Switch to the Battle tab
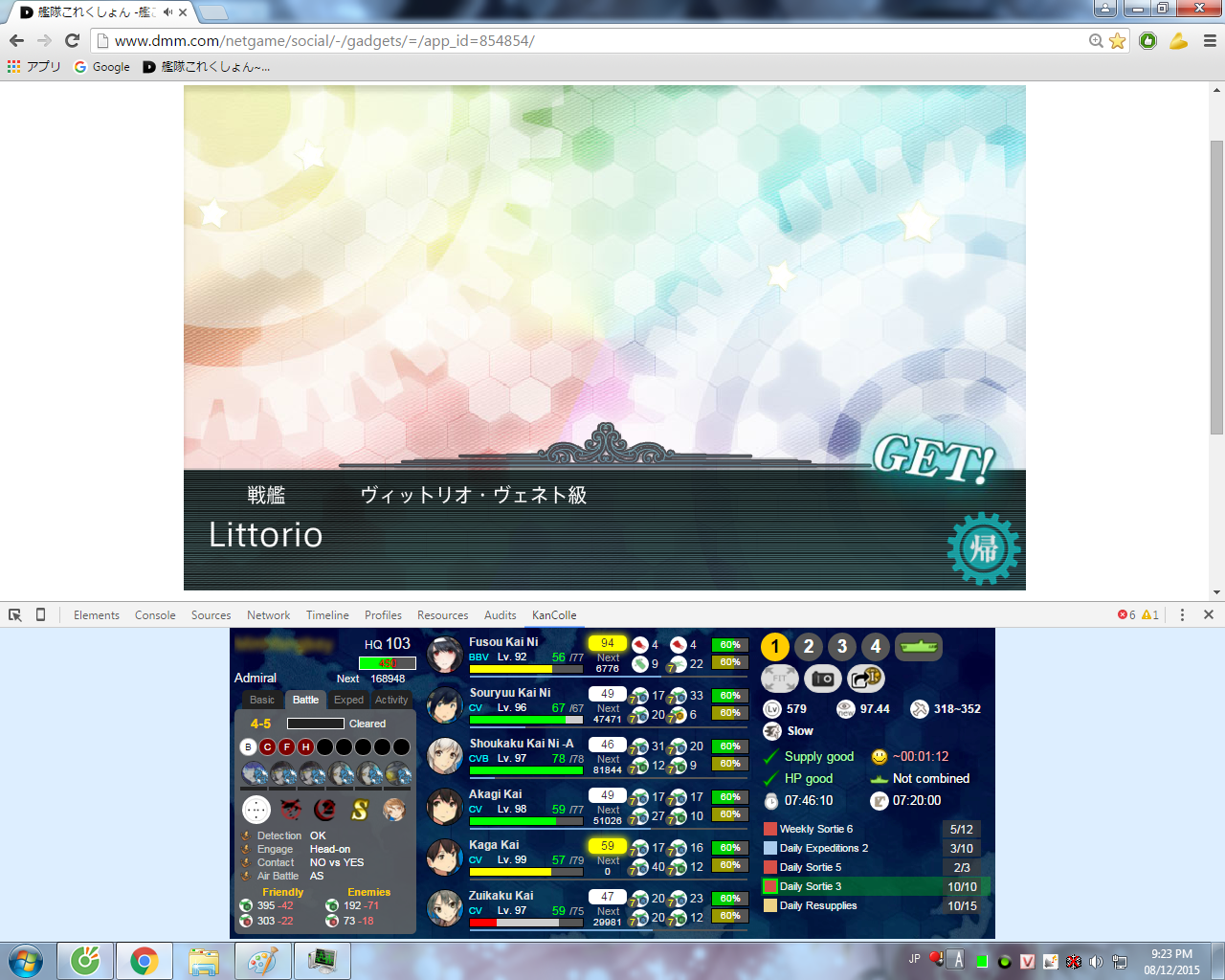Screen dimensions: 1225x980 pyautogui.click(x=305, y=700)
